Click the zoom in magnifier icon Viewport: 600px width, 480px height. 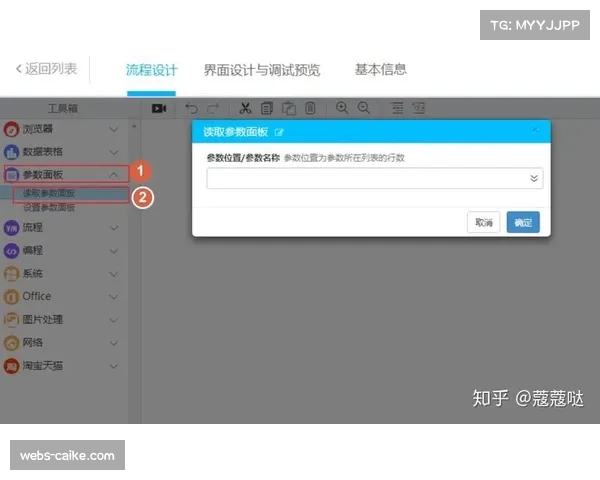coord(342,108)
